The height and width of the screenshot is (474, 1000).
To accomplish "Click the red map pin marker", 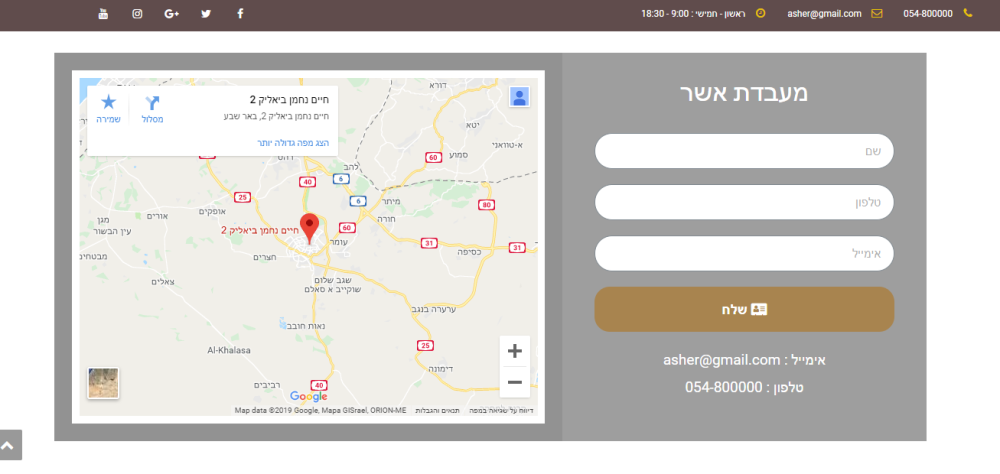I will point(310,227).
